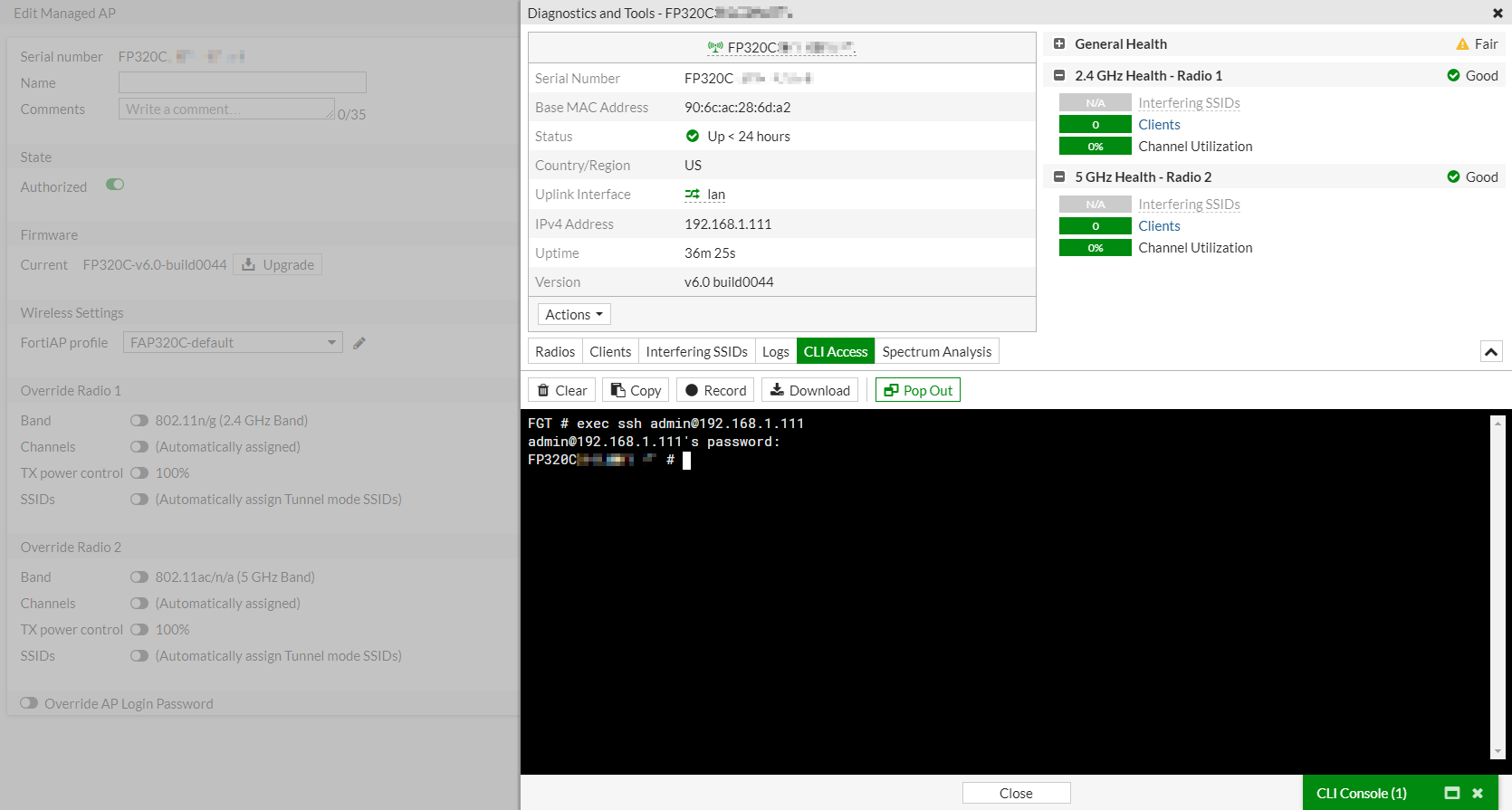
Task: Open the Interfering SSIDs tab
Action: [696, 352]
